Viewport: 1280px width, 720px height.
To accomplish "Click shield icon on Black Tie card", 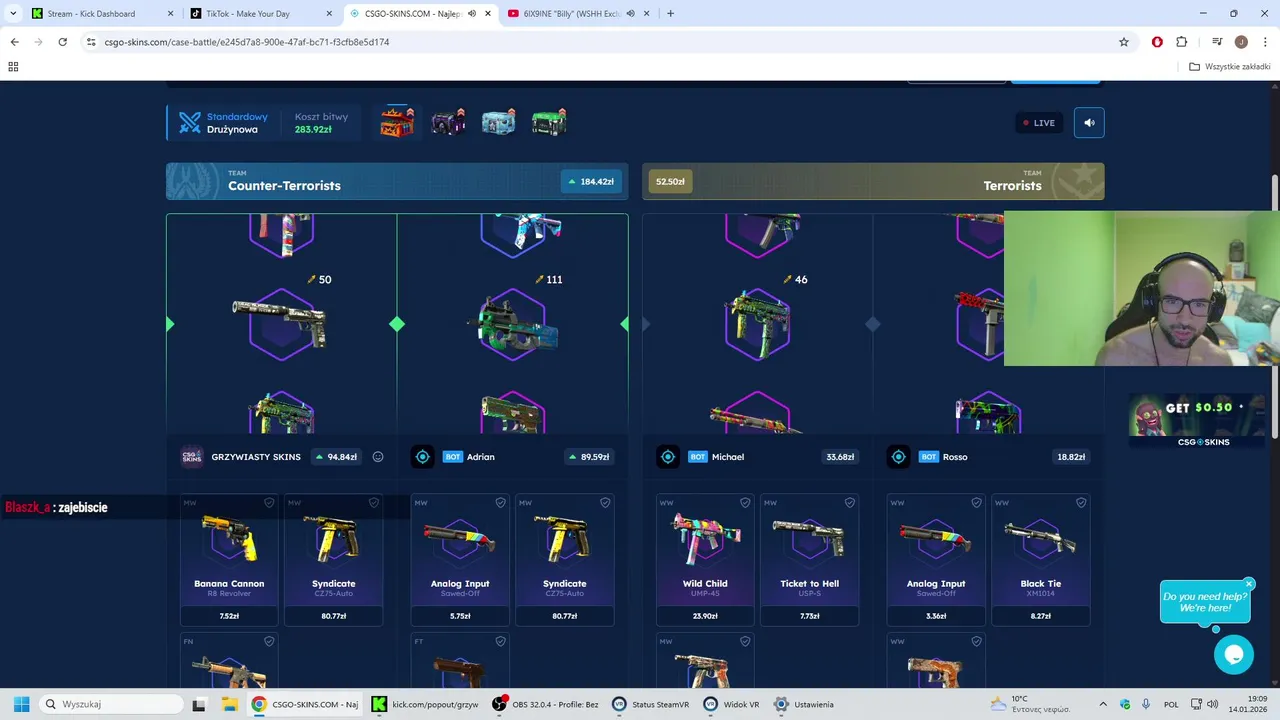I will [x=1080, y=503].
